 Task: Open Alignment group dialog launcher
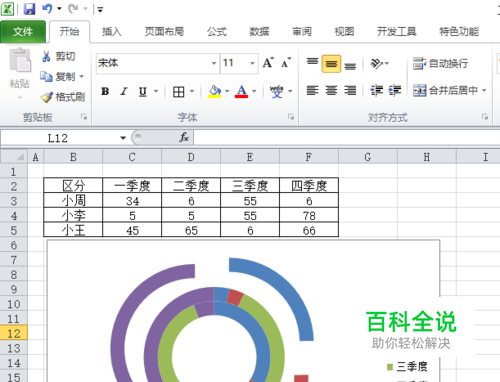(x=485, y=117)
